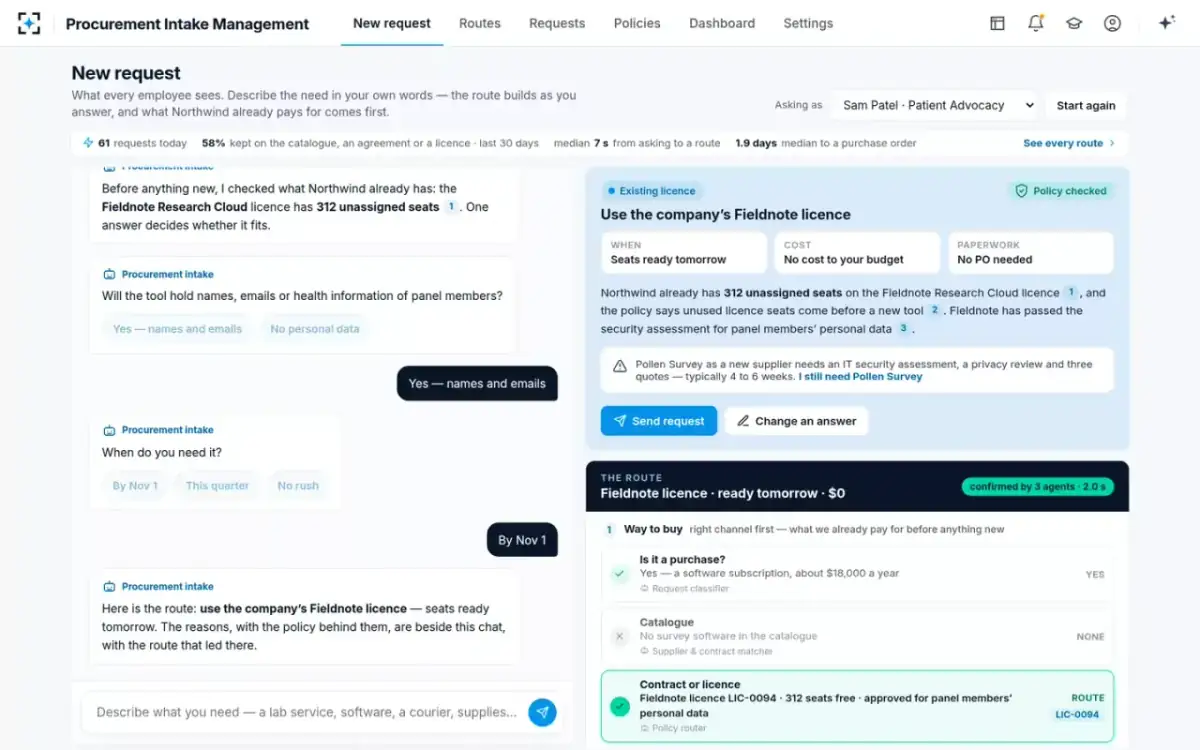
Task: Click the Yes — names and emails sent bubble
Action: 477,383
